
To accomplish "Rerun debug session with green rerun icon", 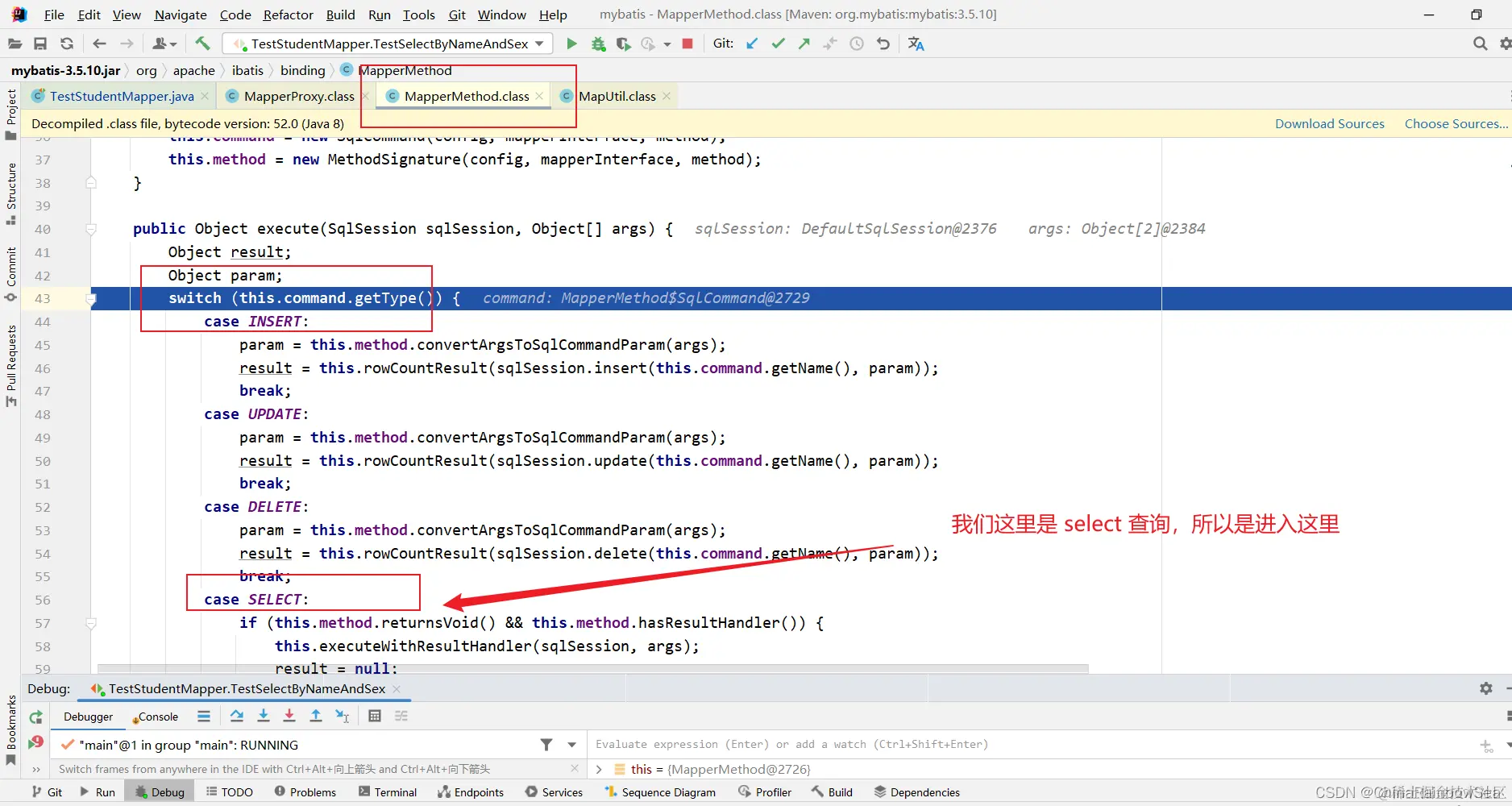I will click(x=35, y=717).
